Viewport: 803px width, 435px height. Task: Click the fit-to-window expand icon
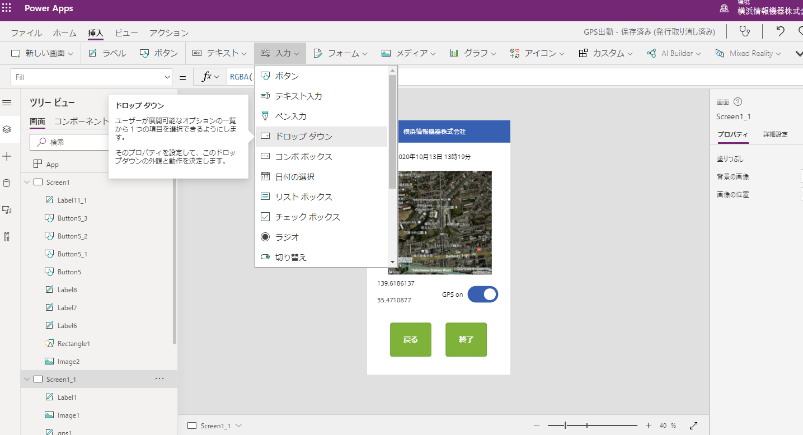pos(694,425)
